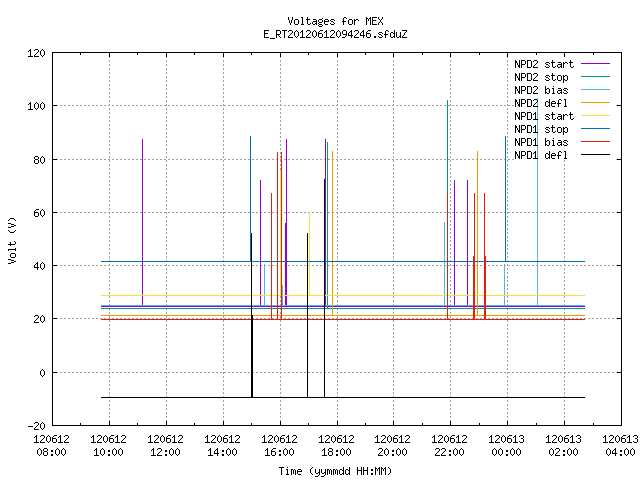The image size is (640, 480).
Task: Click the y-axis tick label 60
Action: [x=40, y=213]
